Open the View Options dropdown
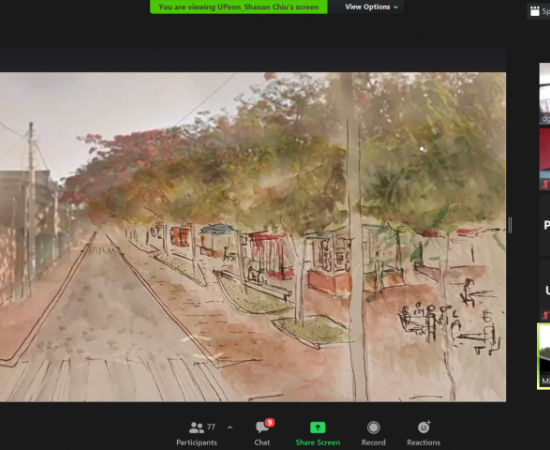 coord(371,7)
